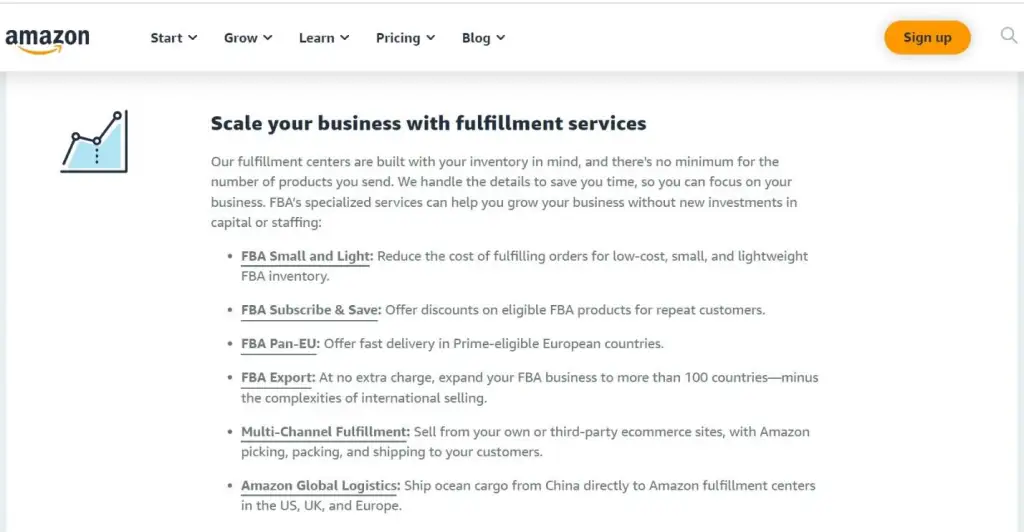Screen dimensions: 1024x532
Task: Click the Start menu label text
Action: [166, 38]
